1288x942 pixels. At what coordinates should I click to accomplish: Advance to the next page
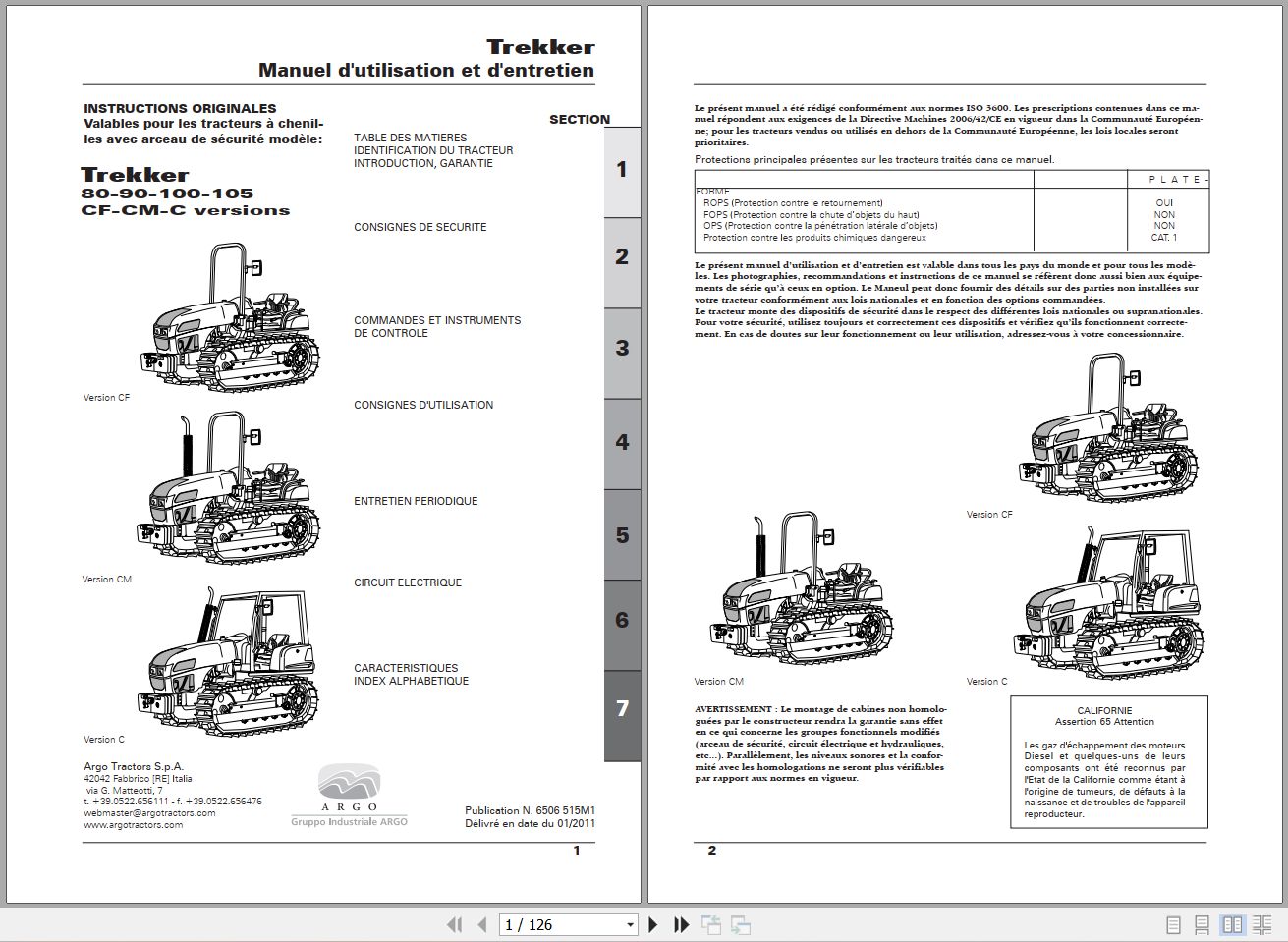(653, 924)
